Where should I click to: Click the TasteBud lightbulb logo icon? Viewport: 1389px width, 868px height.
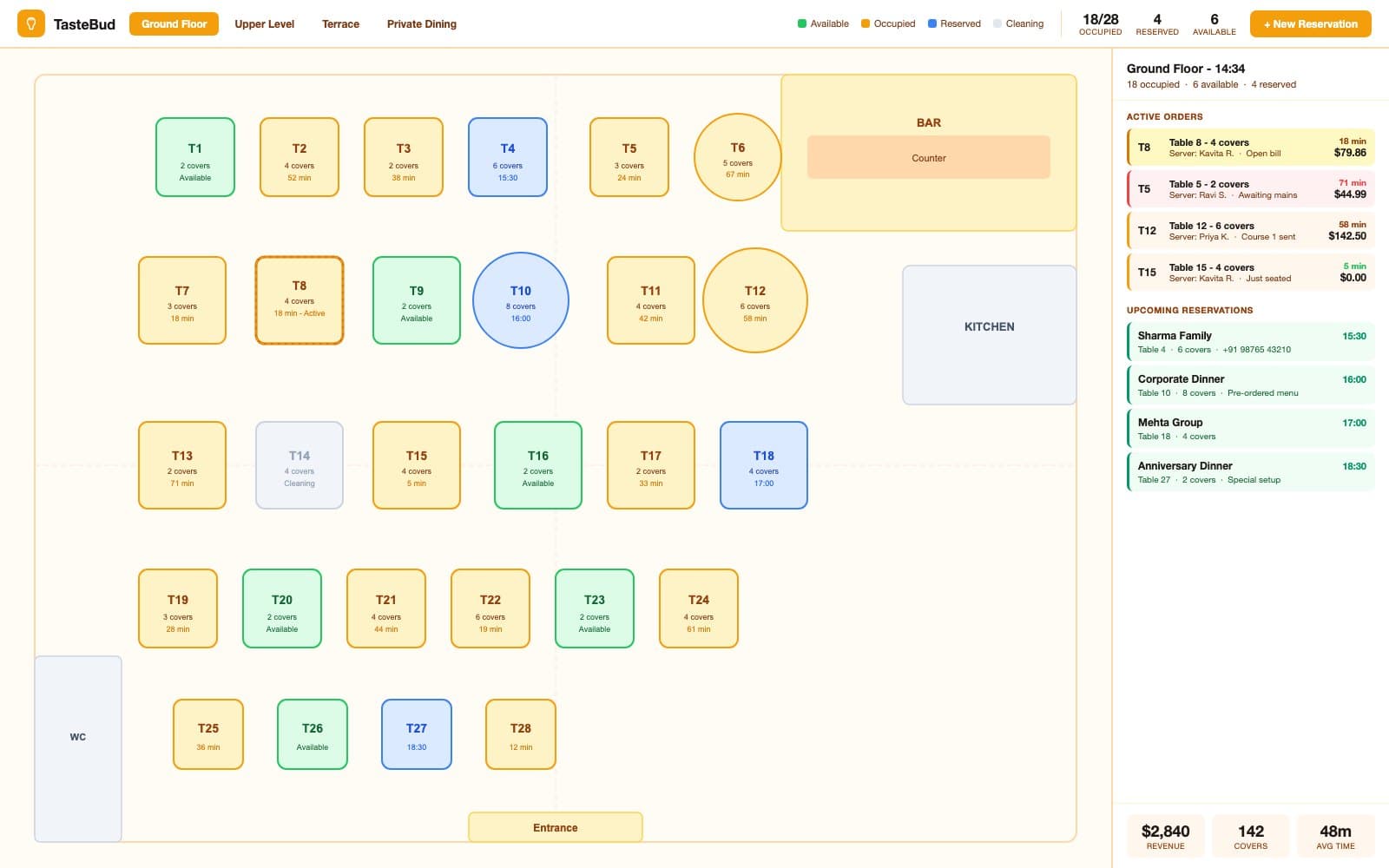pyautogui.click(x=31, y=23)
